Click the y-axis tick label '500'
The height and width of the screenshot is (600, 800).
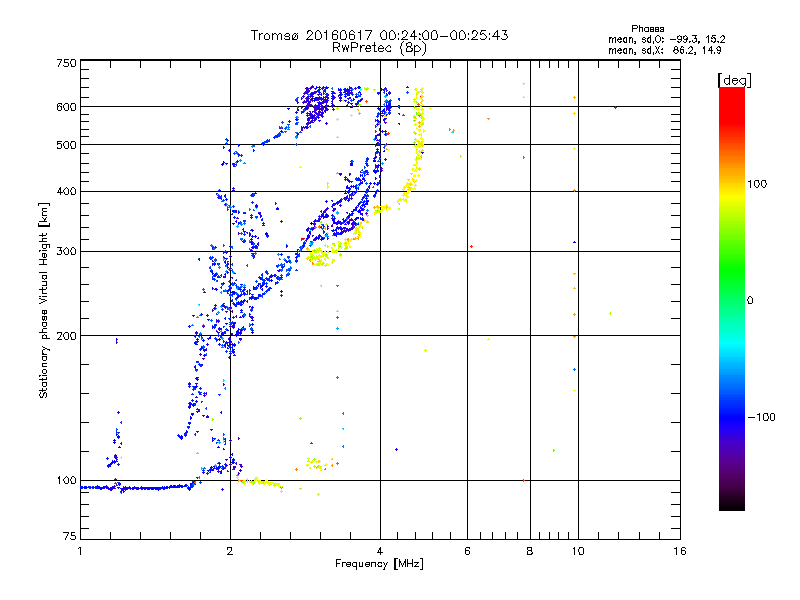[66, 145]
